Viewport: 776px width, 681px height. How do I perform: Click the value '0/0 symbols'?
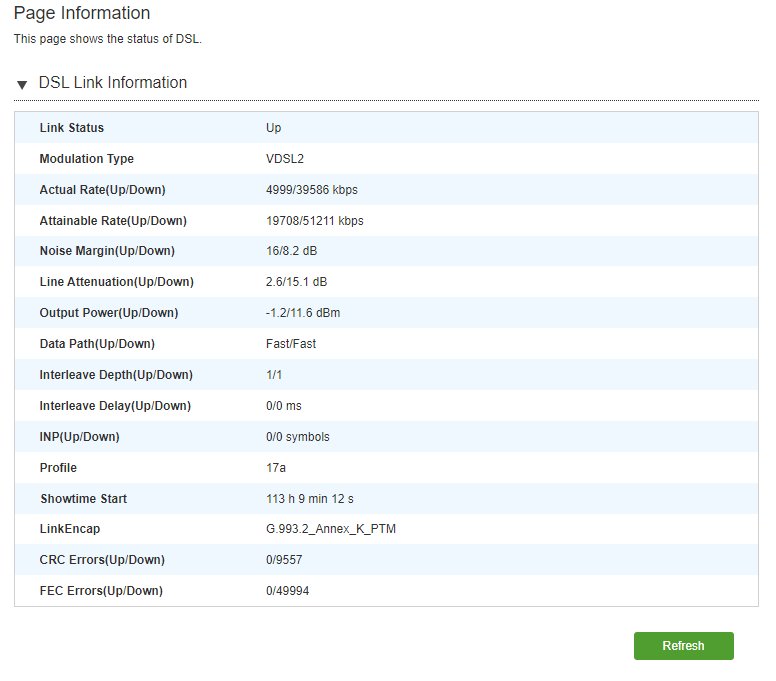(x=297, y=437)
